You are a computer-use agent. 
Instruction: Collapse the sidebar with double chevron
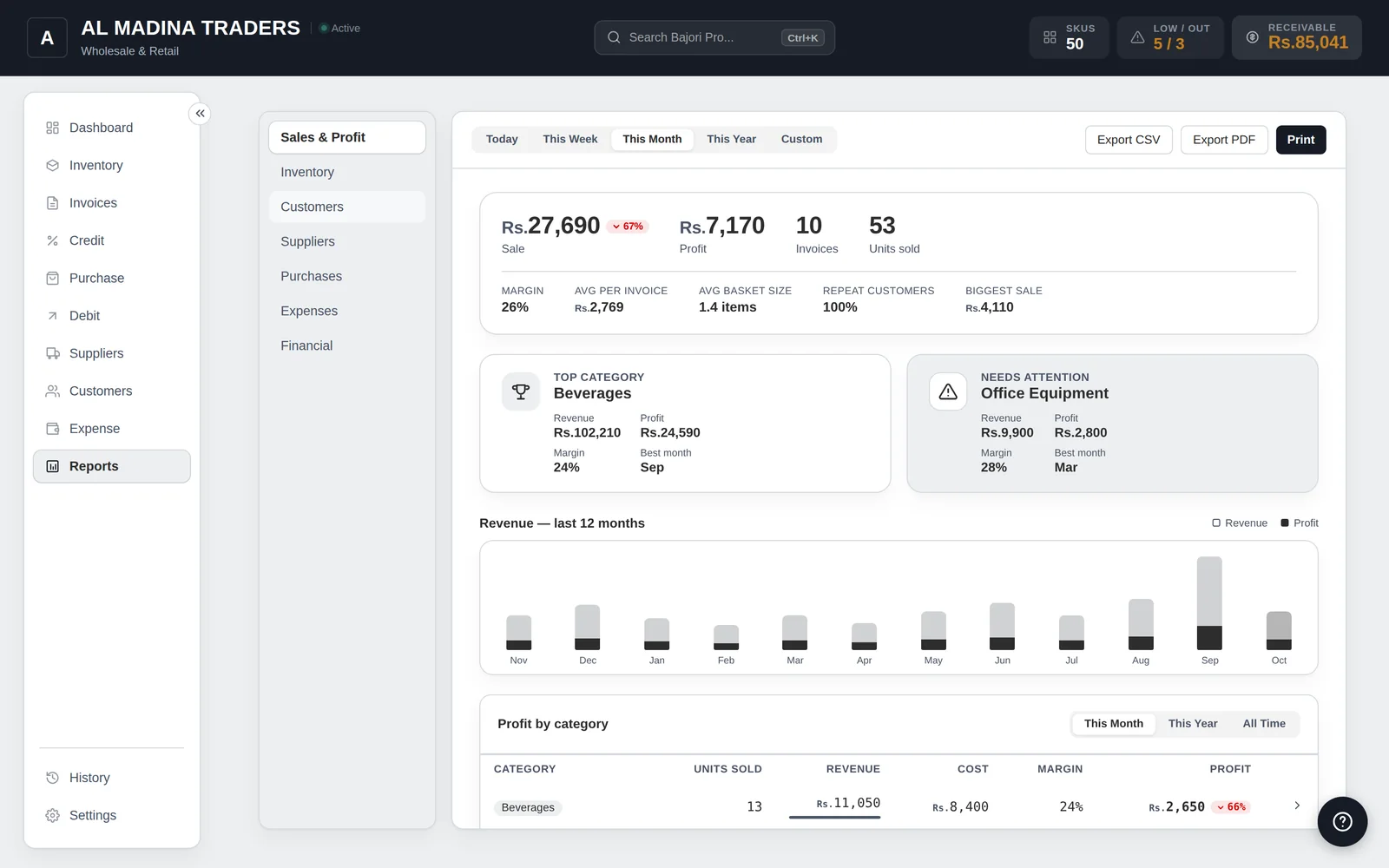(200, 114)
